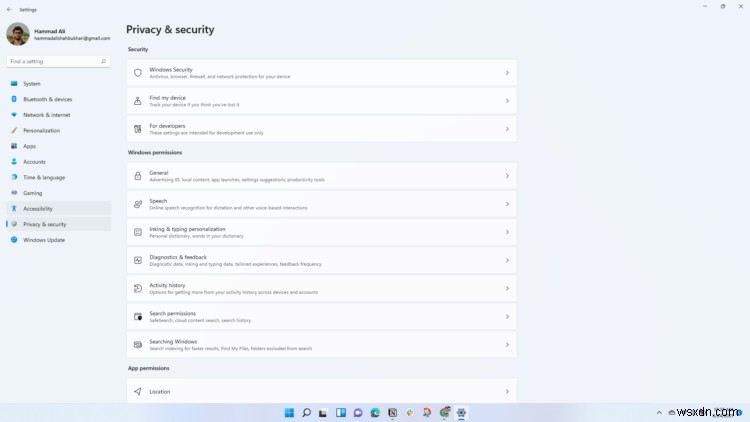Screen dimensions: 750x422
Task: Select Privacy & security in sidebar
Action: (x=58, y=224)
